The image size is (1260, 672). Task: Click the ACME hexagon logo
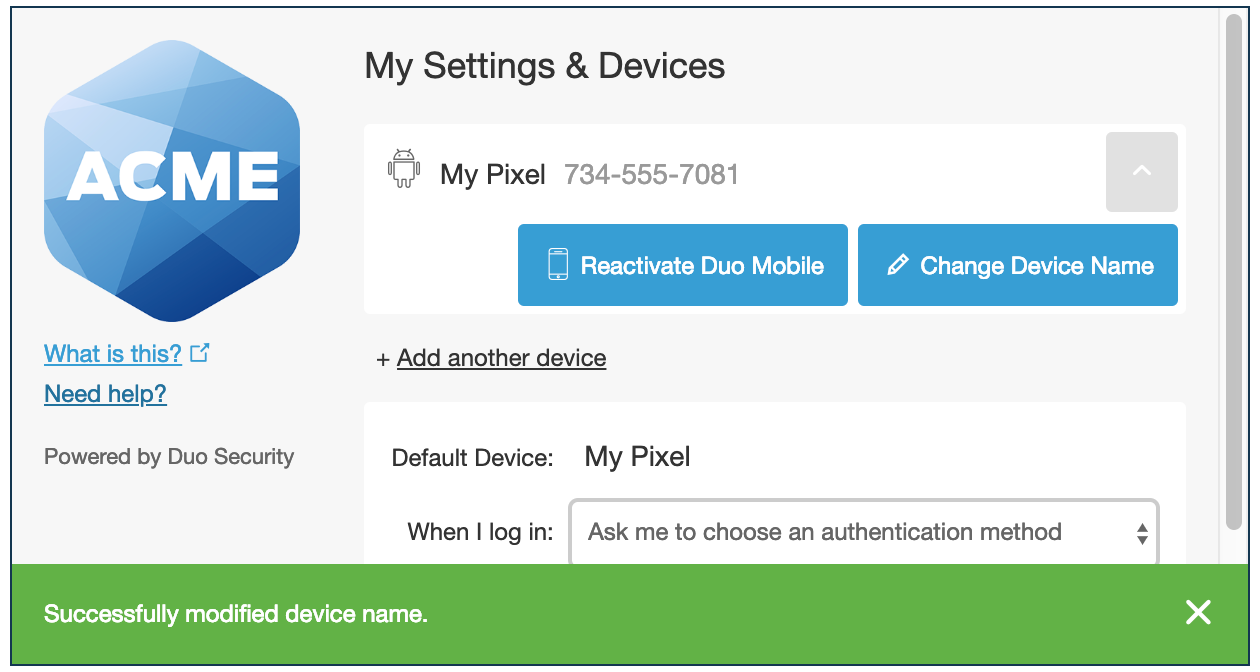click(x=172, y=180)
